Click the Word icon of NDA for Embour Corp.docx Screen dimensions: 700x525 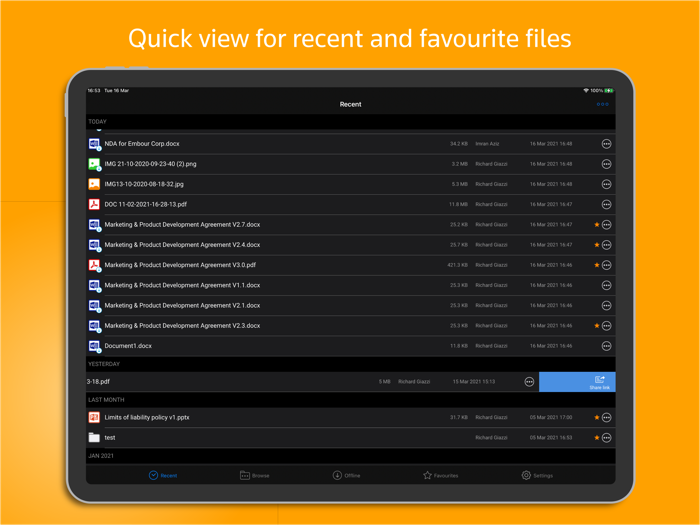click(94, 144)
